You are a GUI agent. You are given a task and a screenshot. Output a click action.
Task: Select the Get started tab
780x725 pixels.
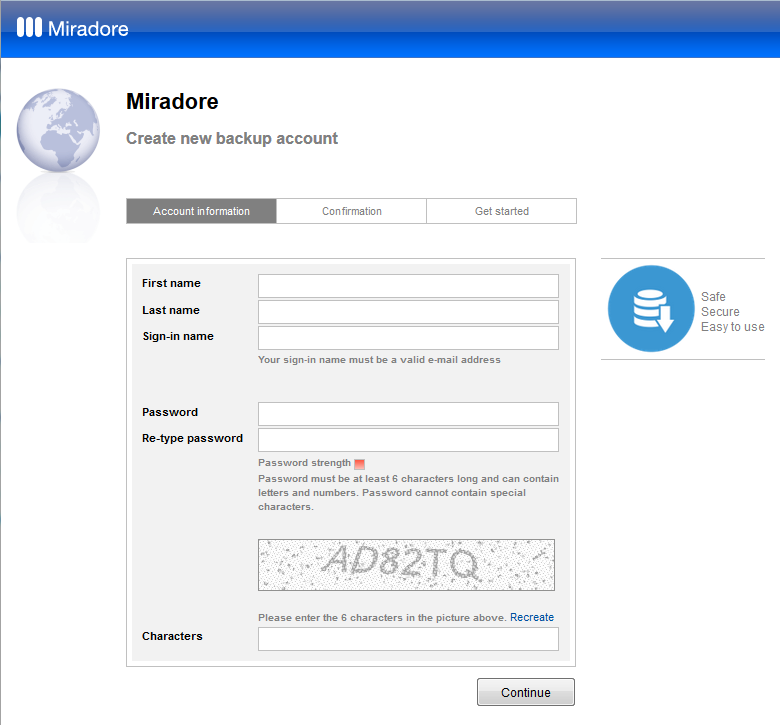click(x=501, y=211)
